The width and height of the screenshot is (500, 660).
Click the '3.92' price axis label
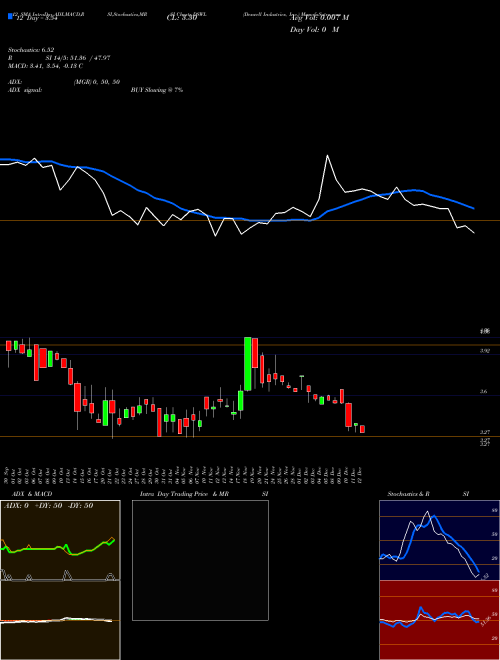(484, 351)
